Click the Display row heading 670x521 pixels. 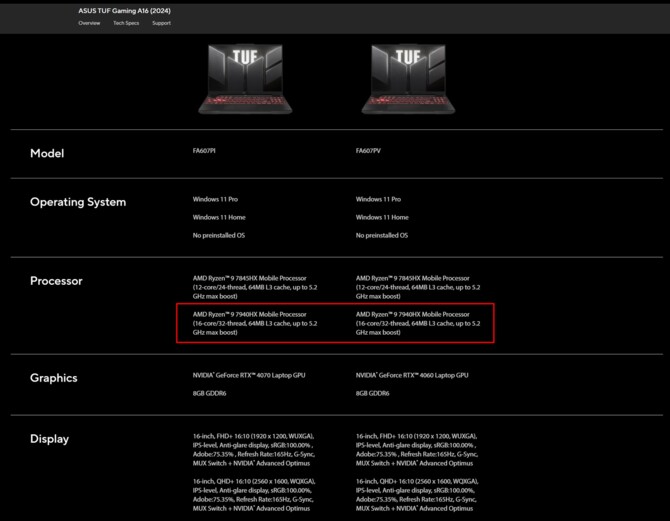point(49,439)
